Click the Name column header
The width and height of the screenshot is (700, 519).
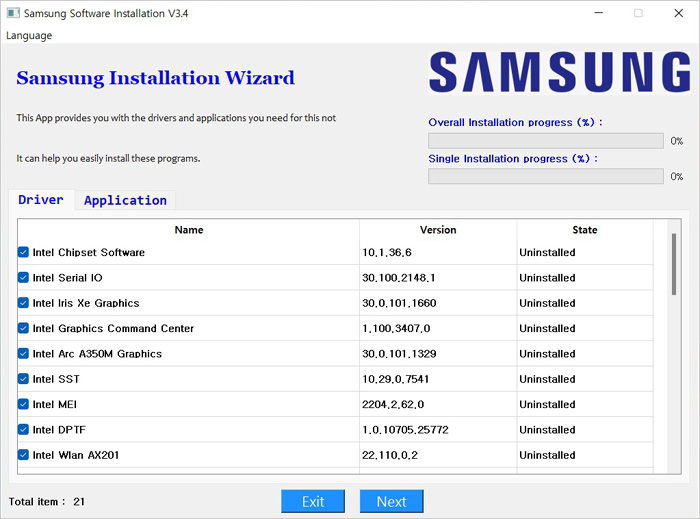tap(189, 230)
